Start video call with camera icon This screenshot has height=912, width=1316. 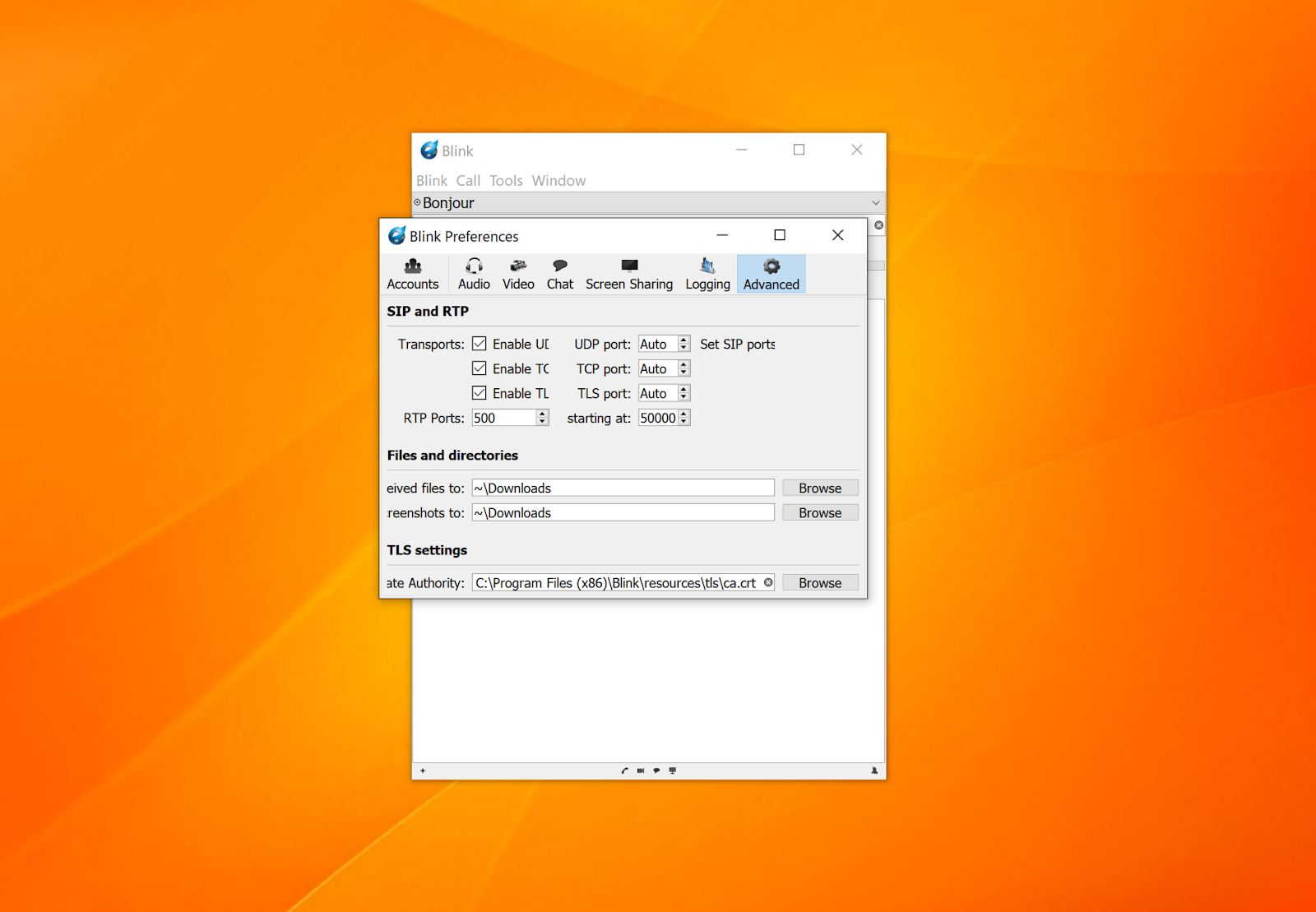point(641,771)
